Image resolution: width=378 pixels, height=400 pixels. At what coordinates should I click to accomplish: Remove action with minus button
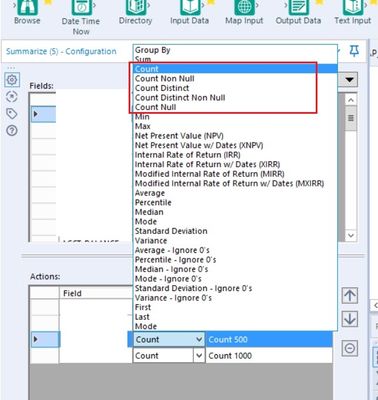coord(350,348)
